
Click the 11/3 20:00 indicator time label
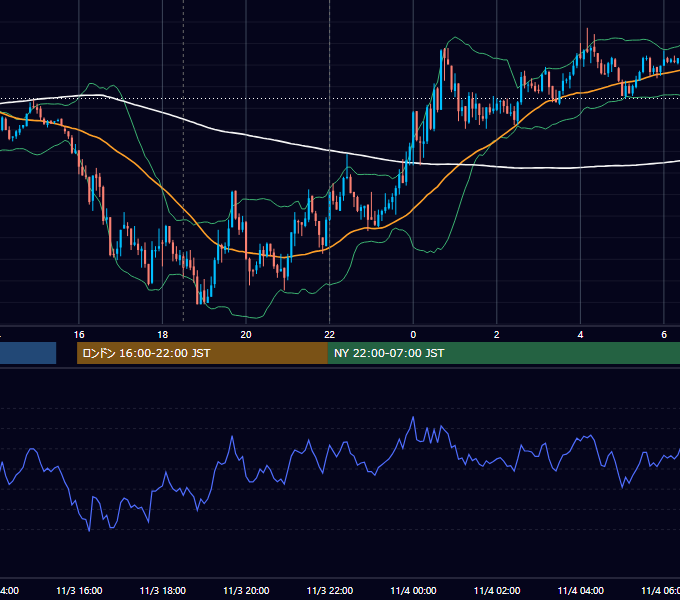tap(246, 590)
